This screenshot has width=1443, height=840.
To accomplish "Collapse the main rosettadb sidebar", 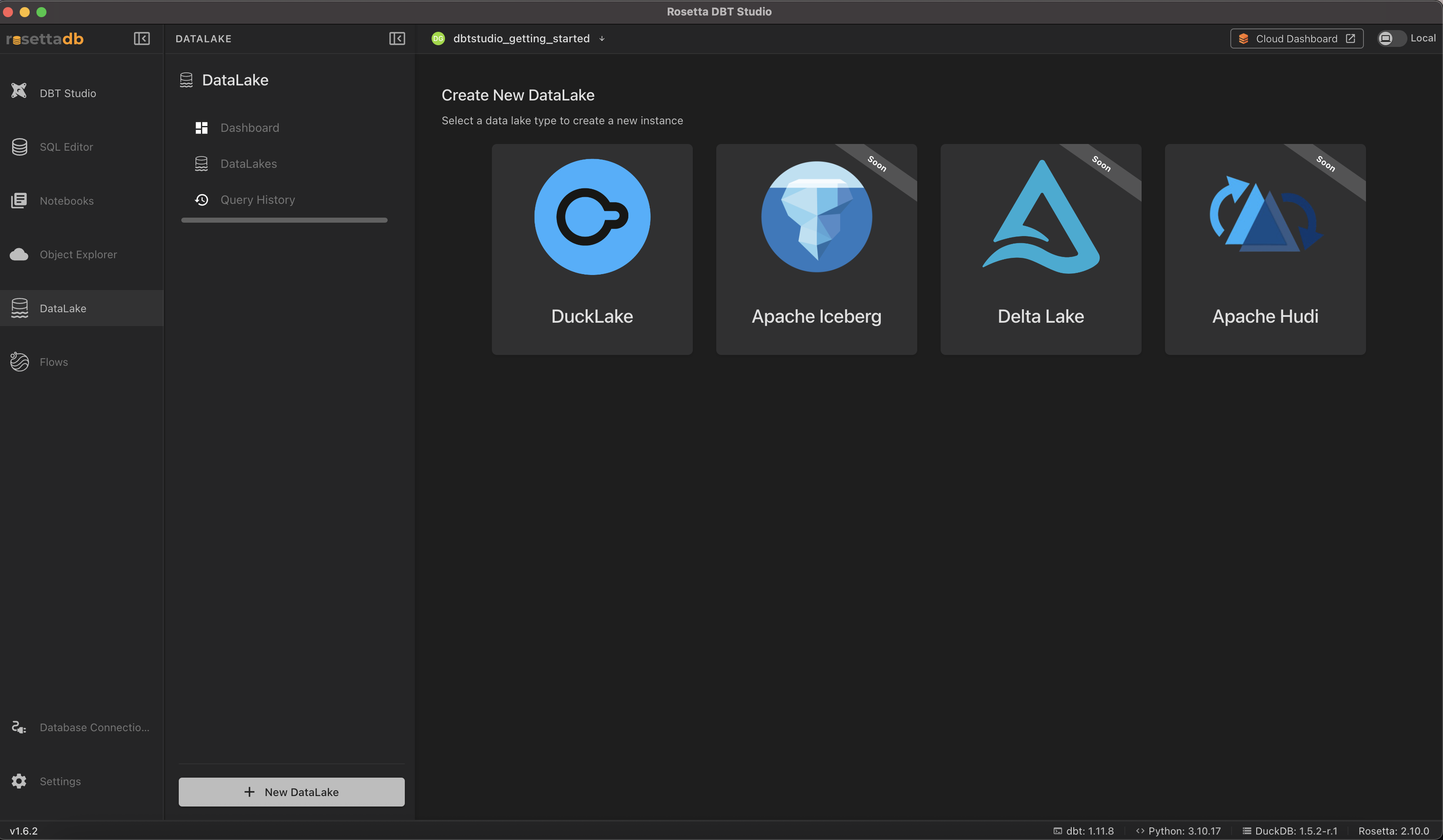I will [141, 39].
